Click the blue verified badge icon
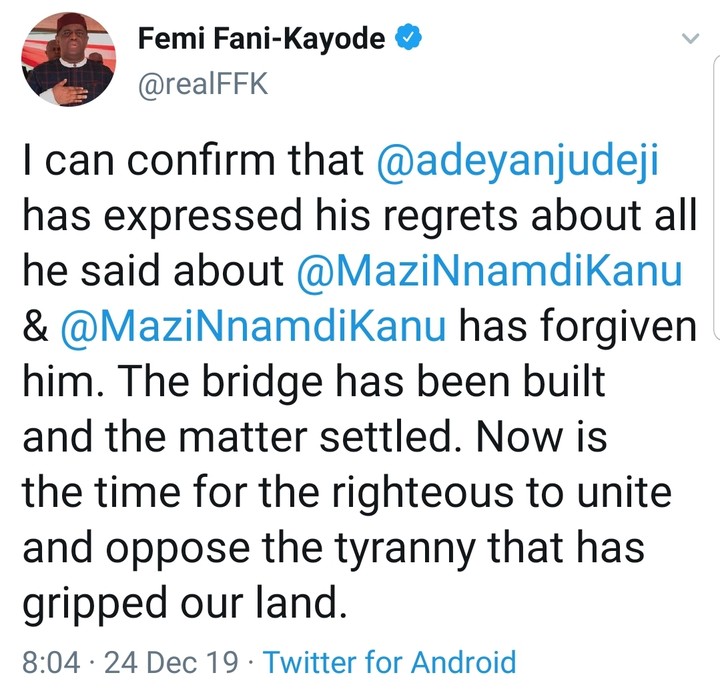The height and width of the screenshot is (689, 720). click(408, 40)
